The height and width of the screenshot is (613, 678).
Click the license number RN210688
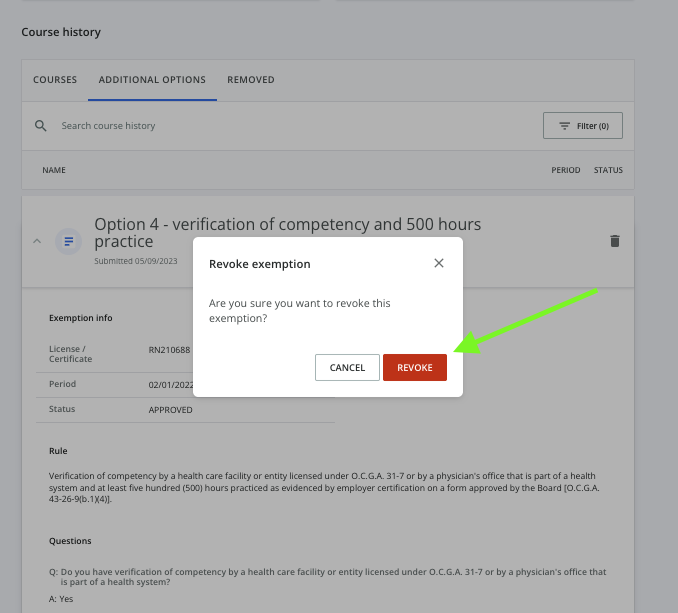(x=168, y=351)
